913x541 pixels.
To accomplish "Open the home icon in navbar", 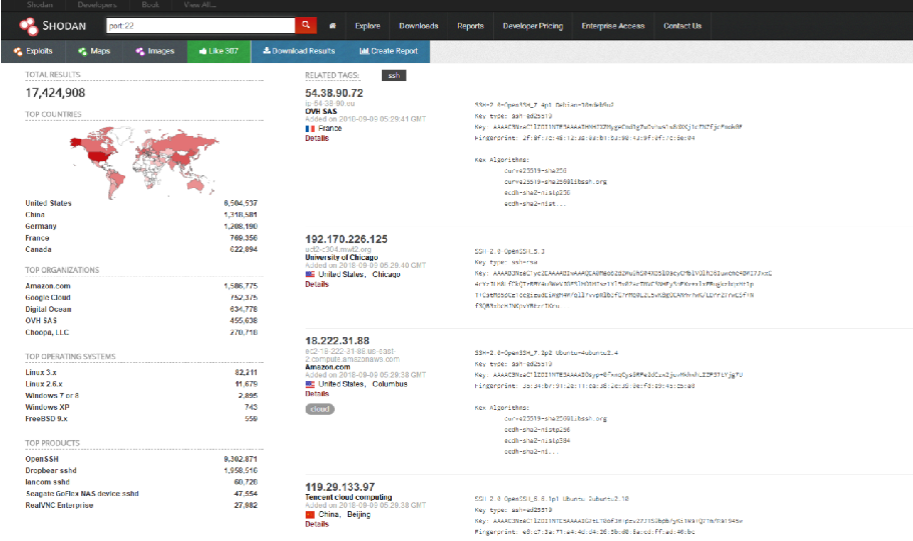I will [x=332, y=26].
